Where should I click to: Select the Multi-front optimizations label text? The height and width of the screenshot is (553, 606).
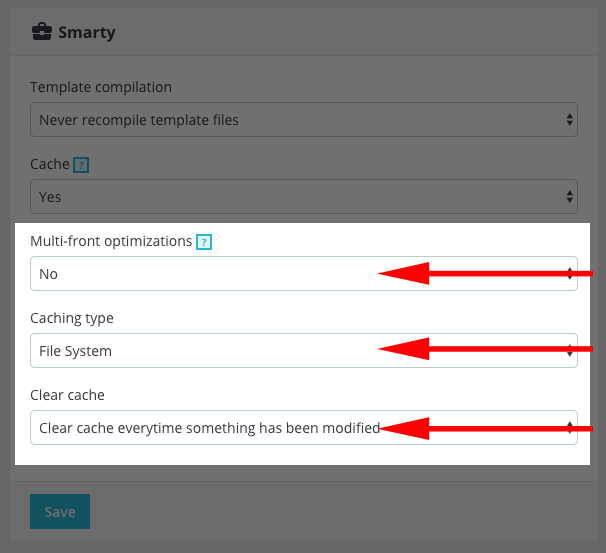(x=111, y=241)
